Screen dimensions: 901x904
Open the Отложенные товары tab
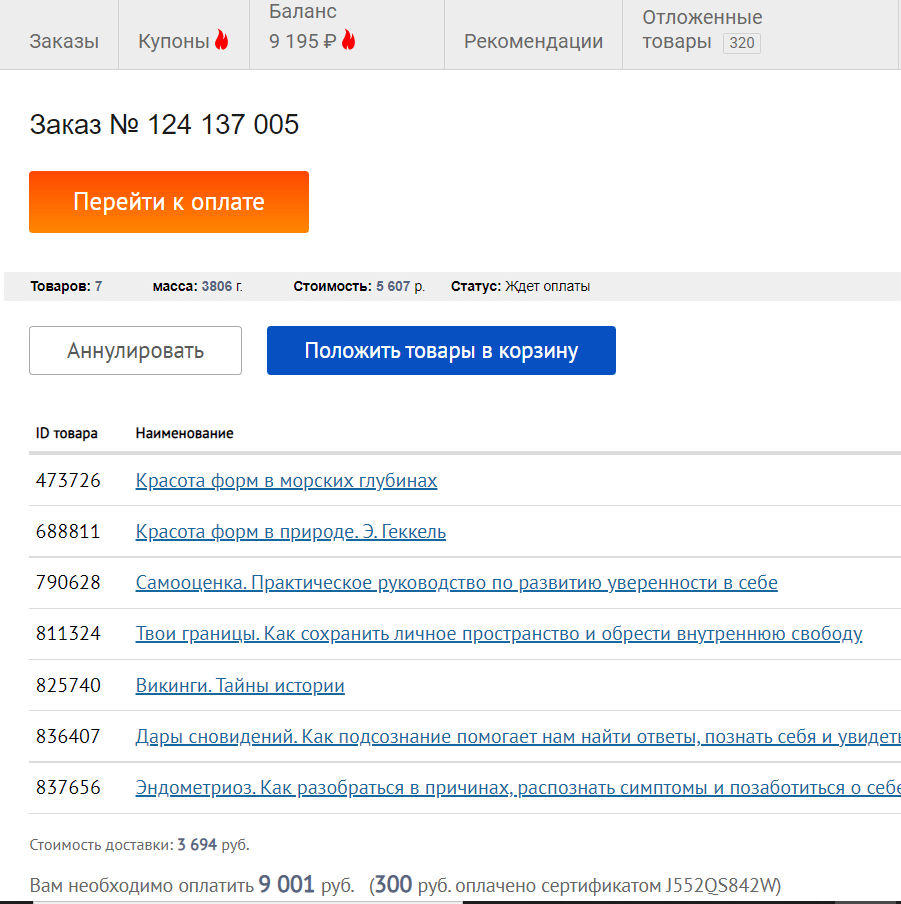point(702,29)
